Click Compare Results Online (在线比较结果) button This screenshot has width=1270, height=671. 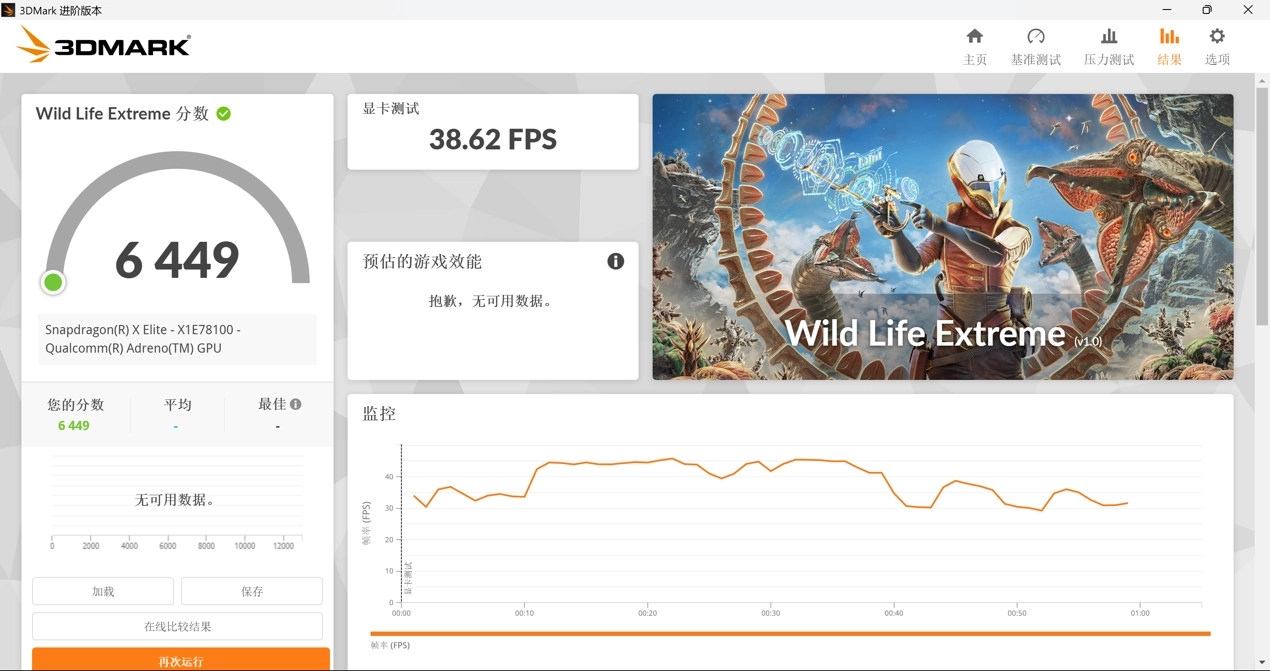177,627
